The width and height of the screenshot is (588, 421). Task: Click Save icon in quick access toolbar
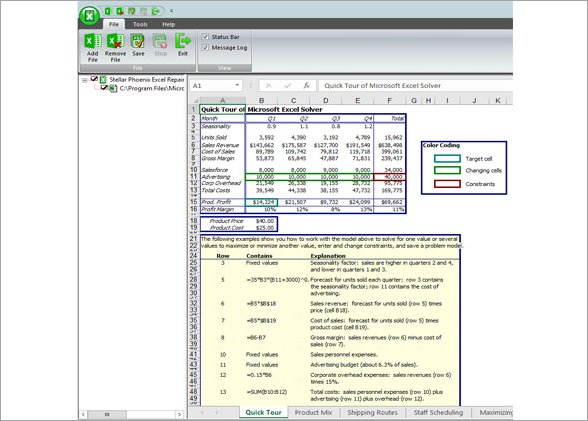[x=132, y=11]
